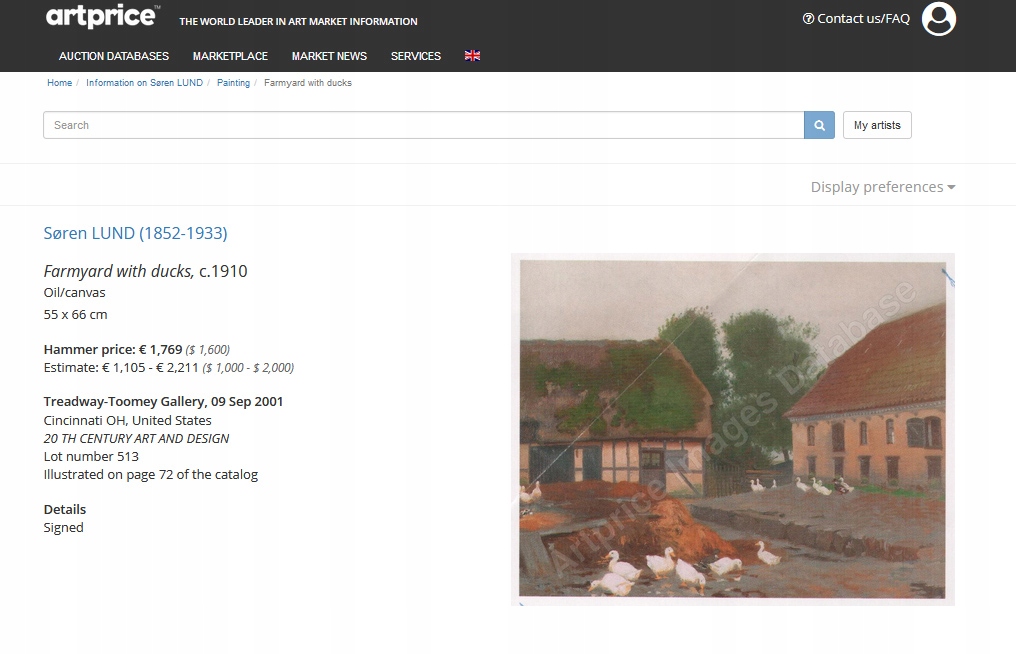Open the Marketplace menu
The height and width of the screenshot is (654, 1016).
230,56
